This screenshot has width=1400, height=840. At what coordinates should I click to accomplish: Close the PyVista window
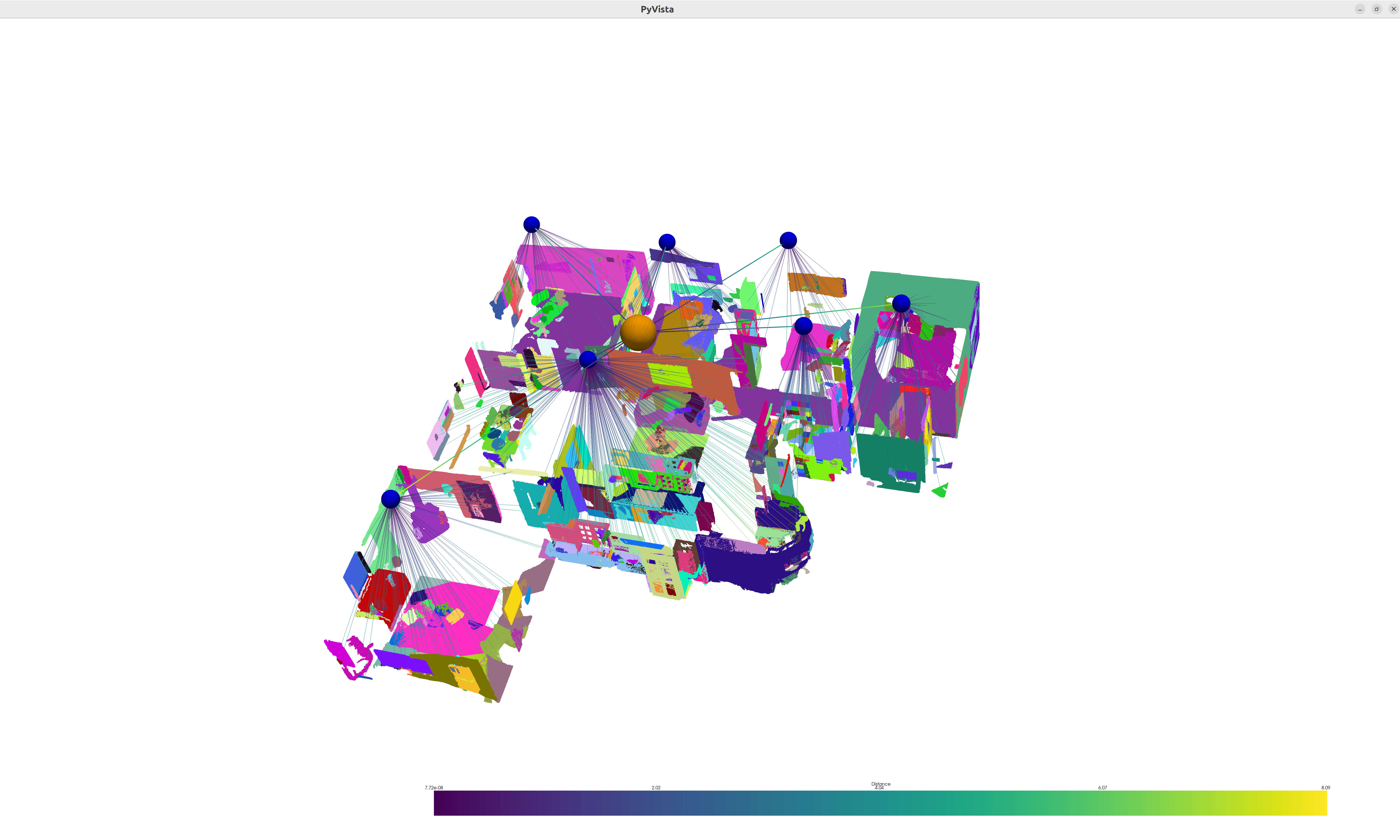tap(1393, 9)
